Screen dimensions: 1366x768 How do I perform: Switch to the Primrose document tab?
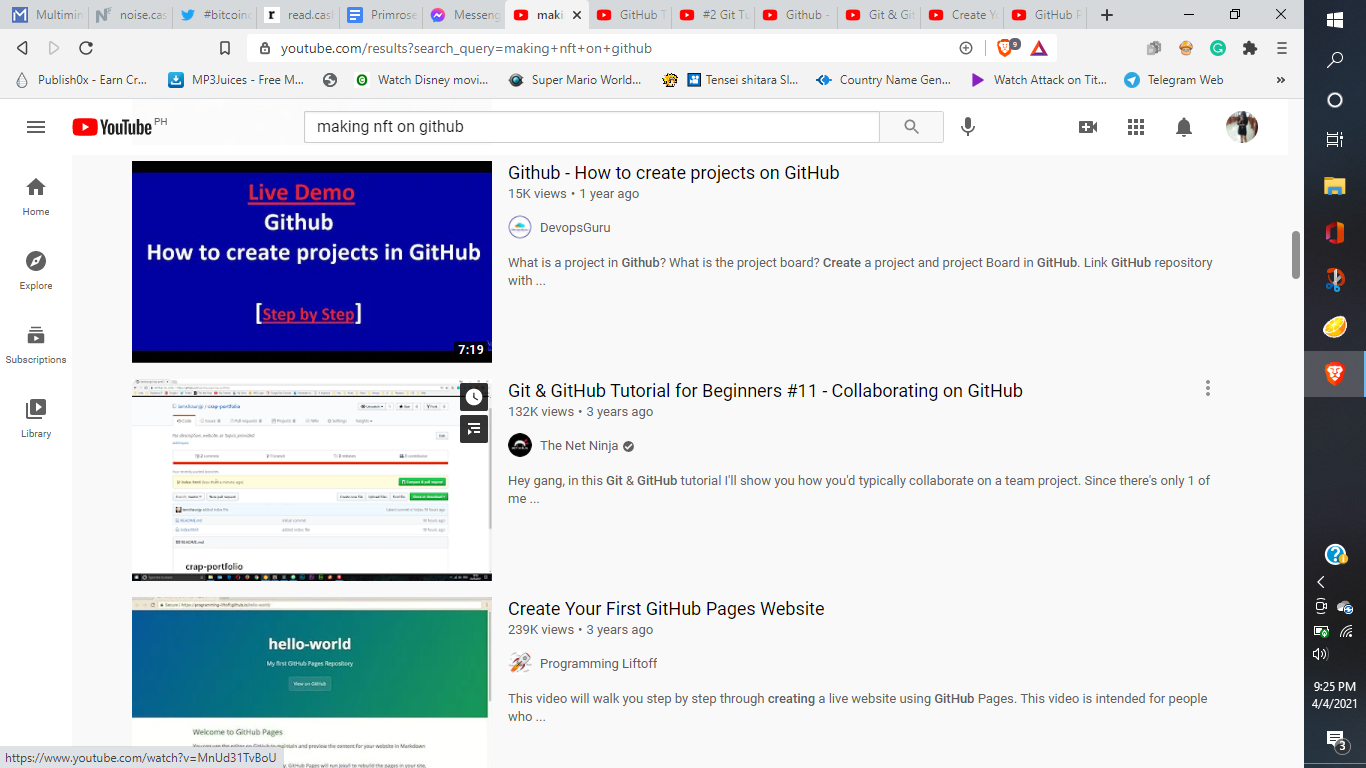point(380,15)
